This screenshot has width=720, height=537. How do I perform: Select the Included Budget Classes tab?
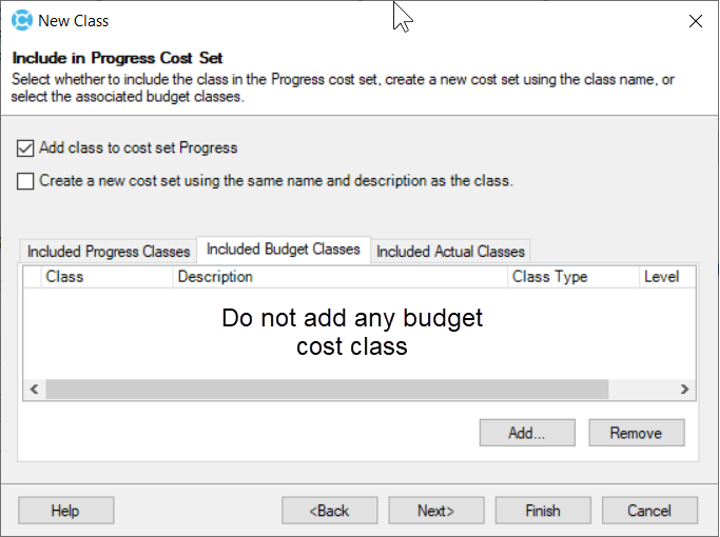(283, 249)
